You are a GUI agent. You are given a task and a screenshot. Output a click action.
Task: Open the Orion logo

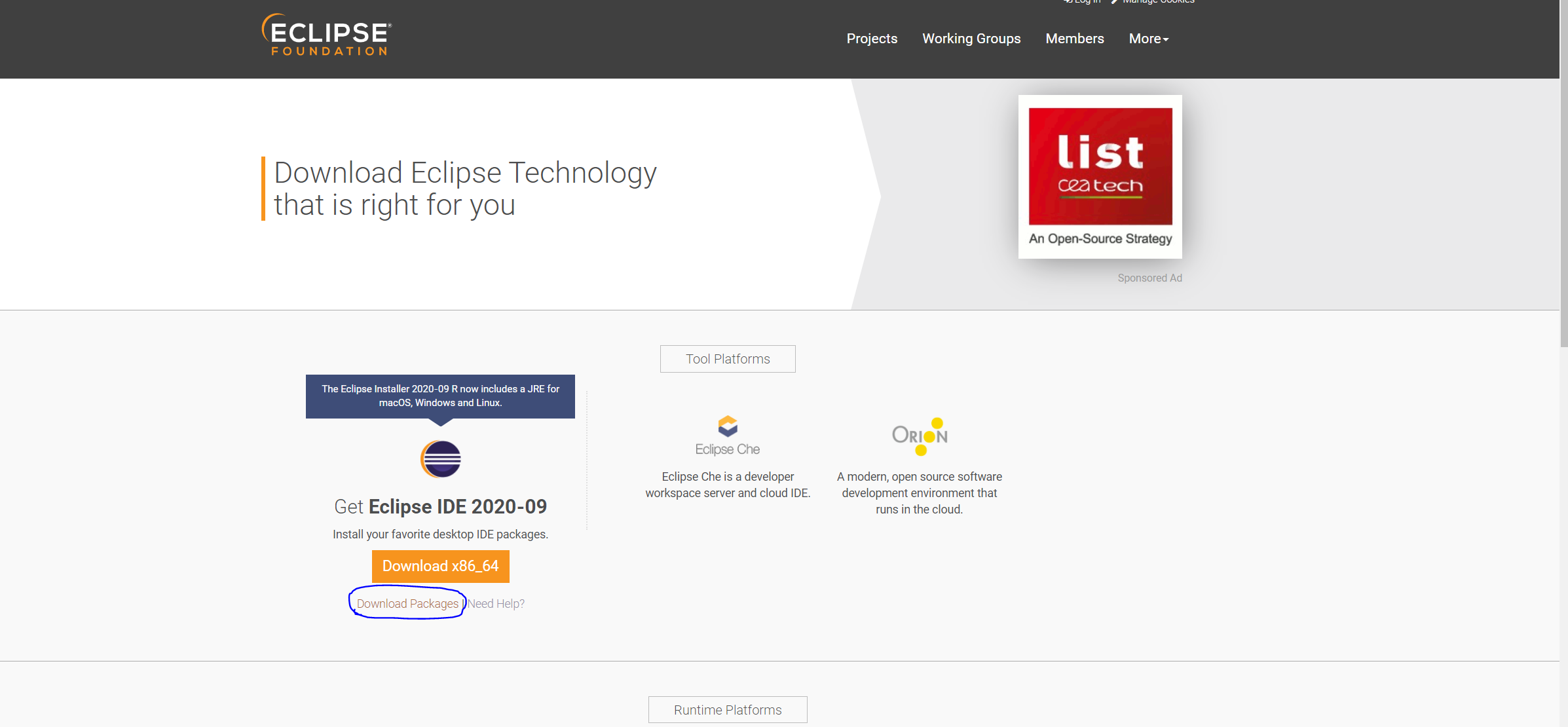pyautogui.click(x=920, y=436)
